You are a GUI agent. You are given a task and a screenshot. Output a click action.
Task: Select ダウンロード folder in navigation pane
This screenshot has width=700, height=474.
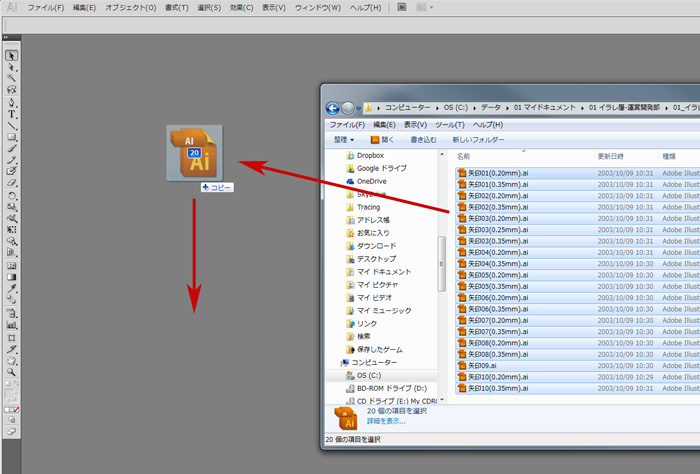(371, 246)
